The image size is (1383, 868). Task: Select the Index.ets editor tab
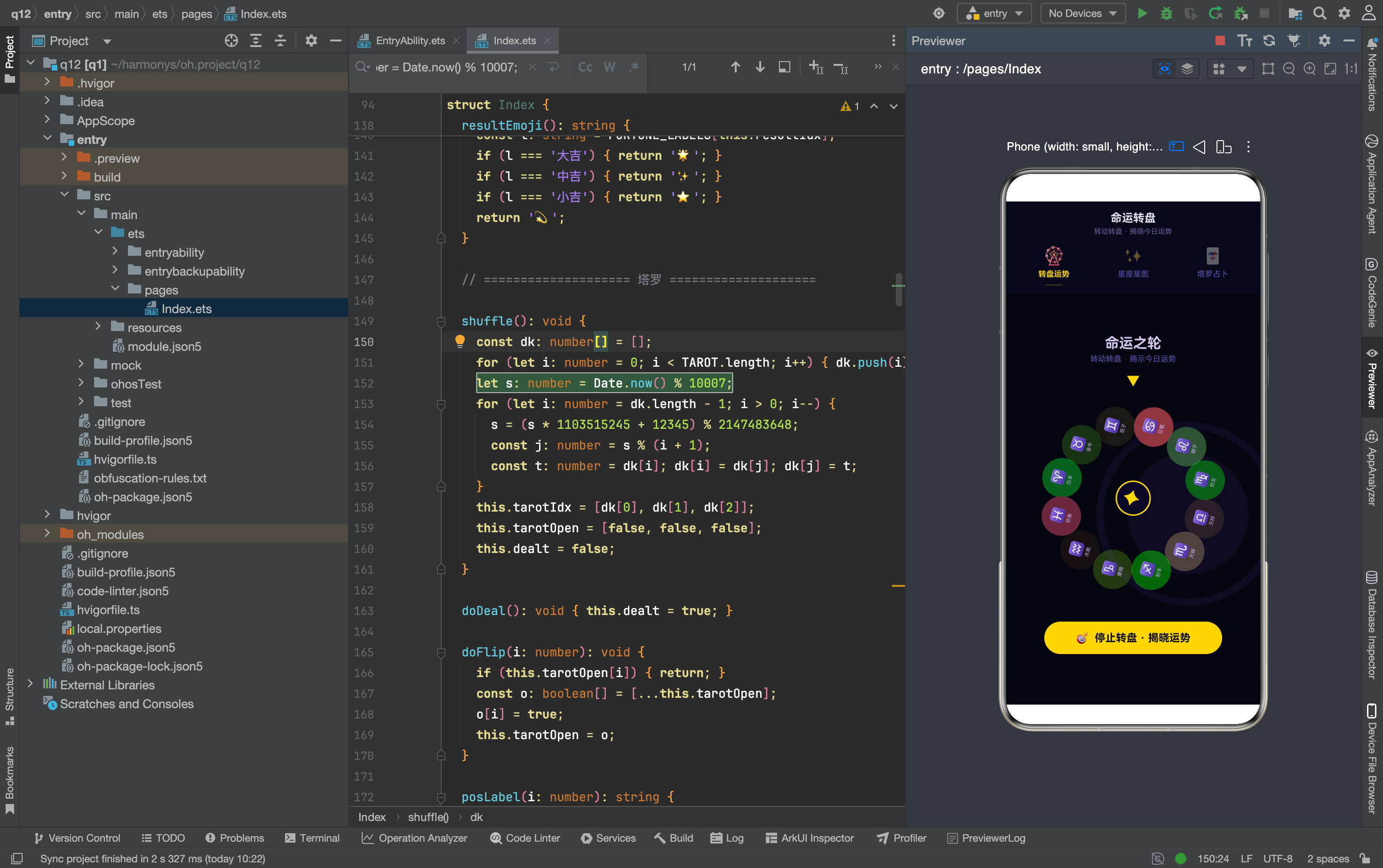514,41
